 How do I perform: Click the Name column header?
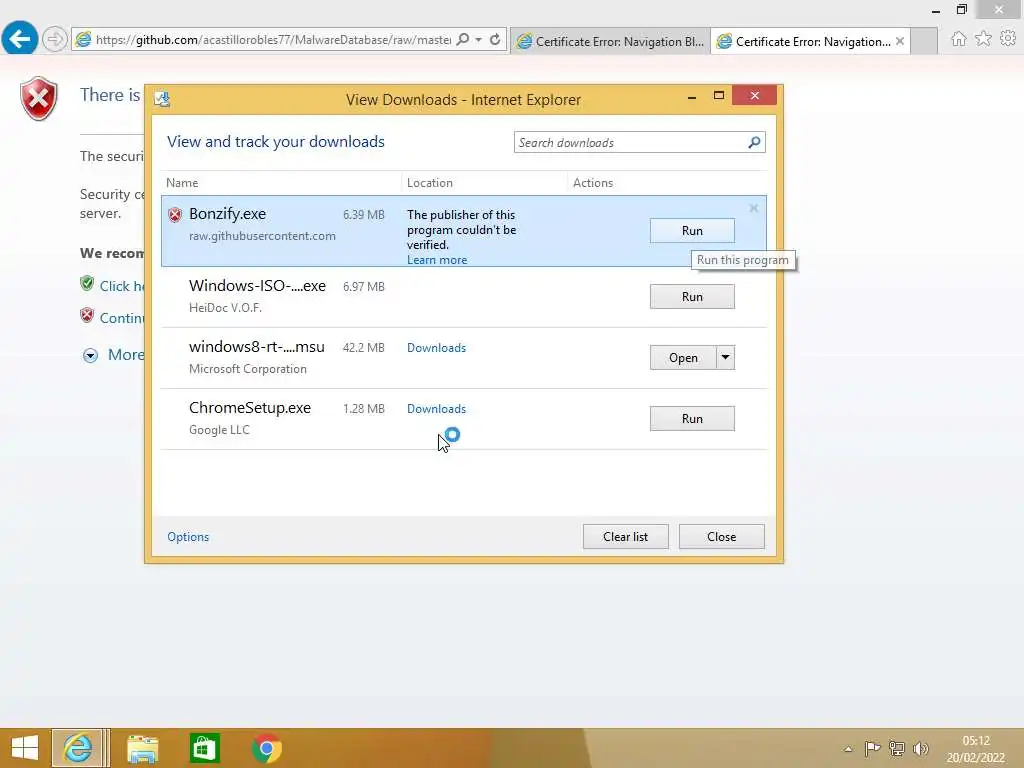coord(182,183)
